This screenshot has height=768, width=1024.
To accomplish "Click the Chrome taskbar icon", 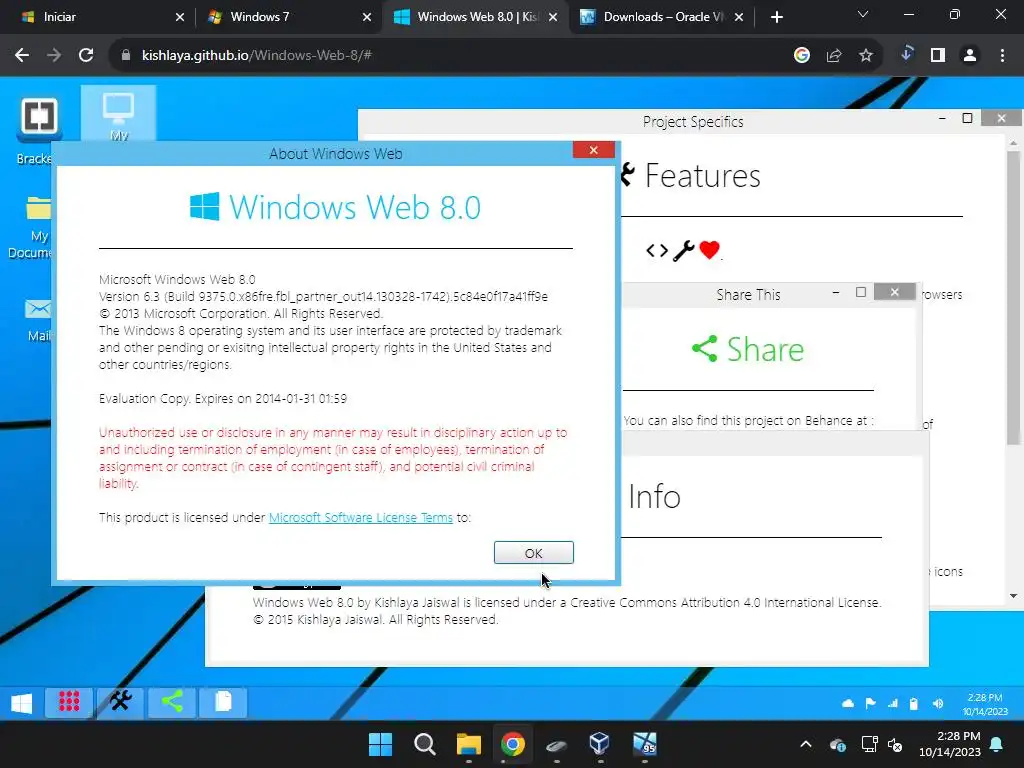I will (x=513, y=744).
